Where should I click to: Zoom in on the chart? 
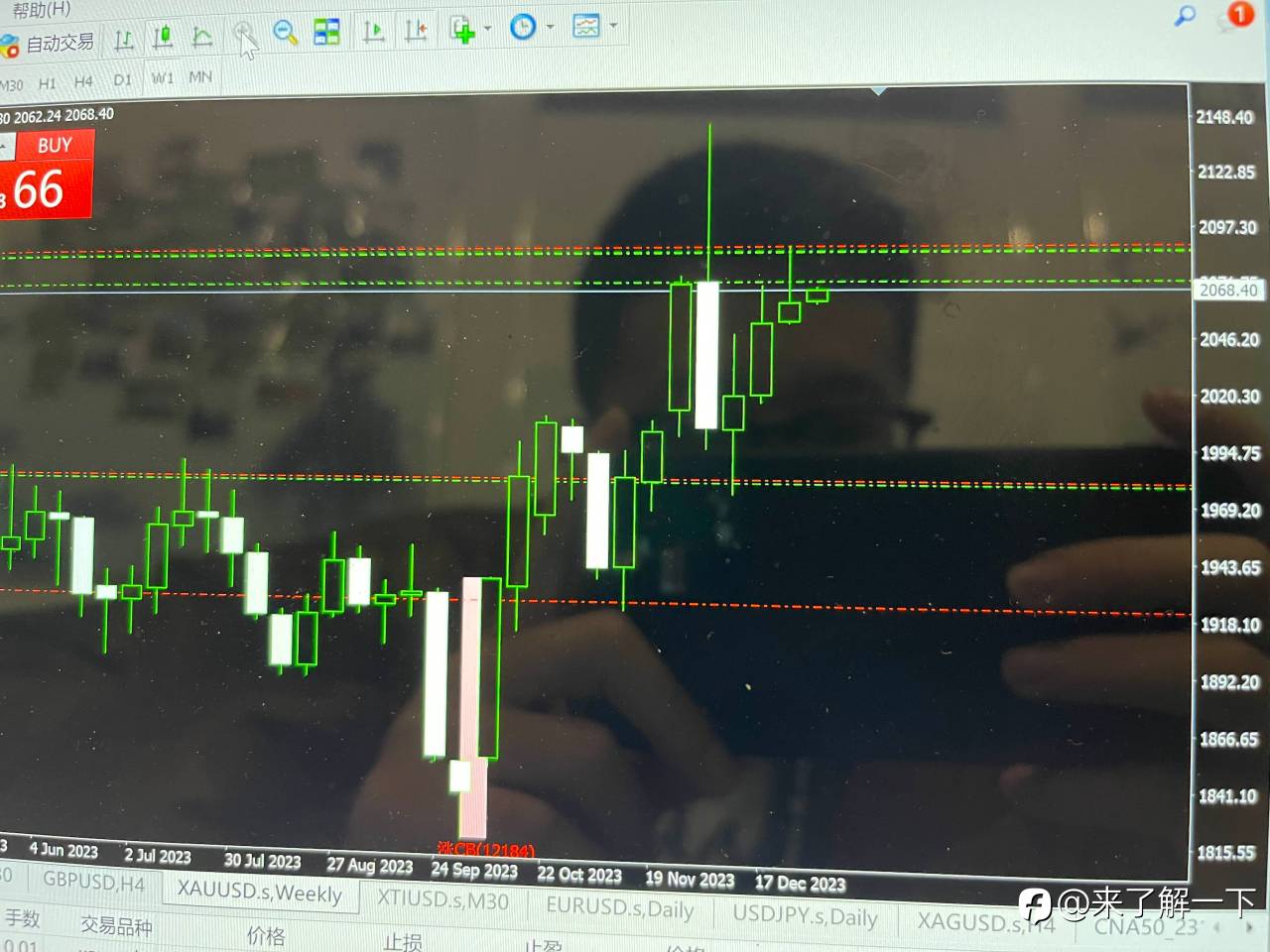pos(243,35)
